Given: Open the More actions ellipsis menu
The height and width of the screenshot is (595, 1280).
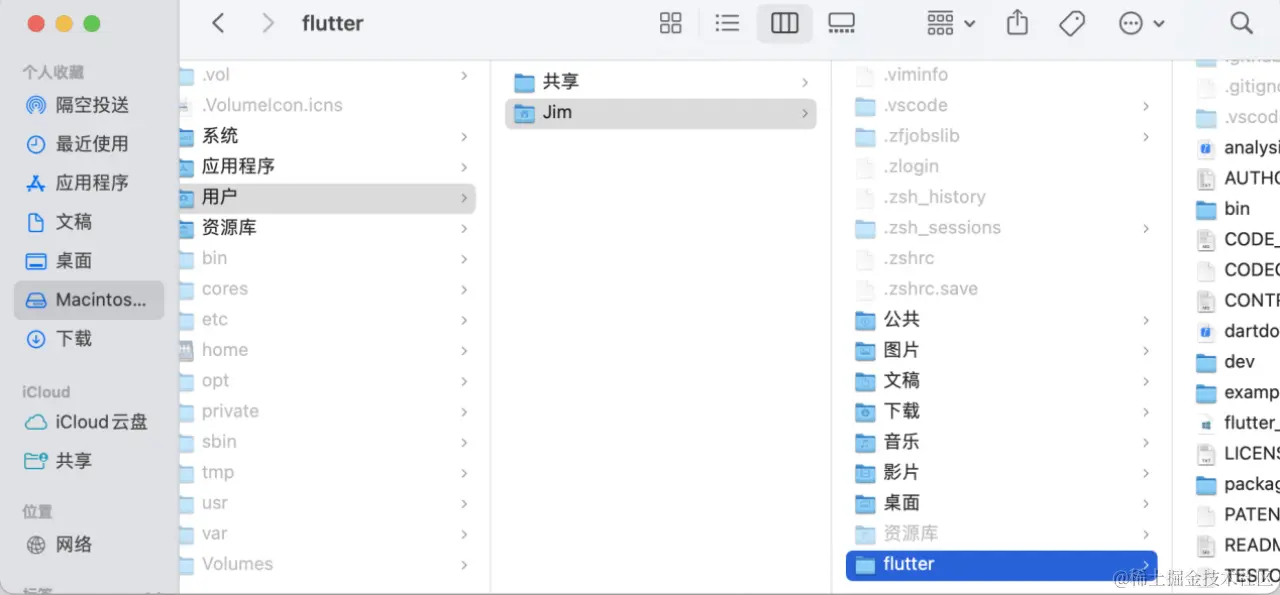Looking at the screenshot, I should point(1141,23).
